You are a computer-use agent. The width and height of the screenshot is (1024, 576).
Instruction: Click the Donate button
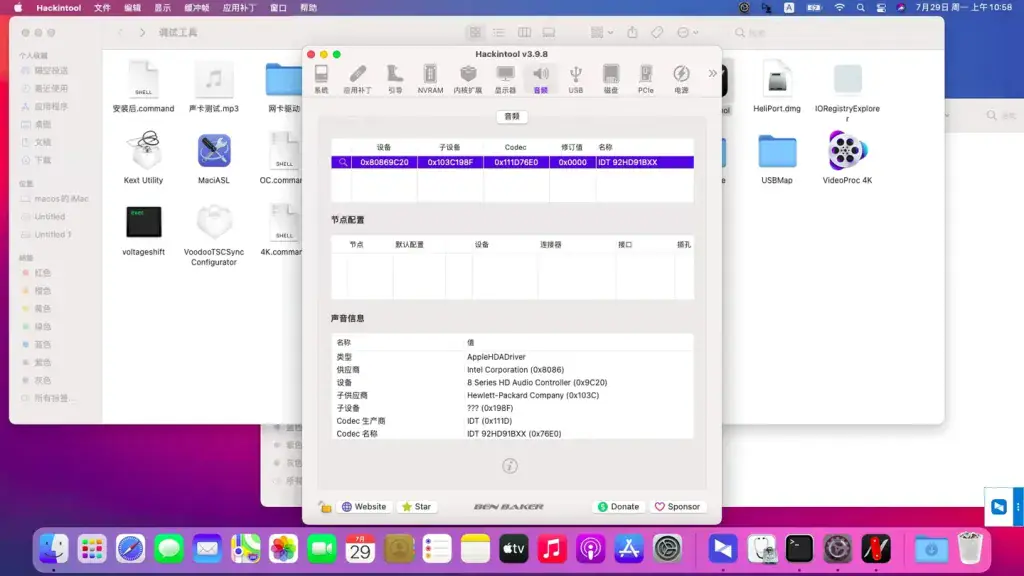[x=618, y=507]
